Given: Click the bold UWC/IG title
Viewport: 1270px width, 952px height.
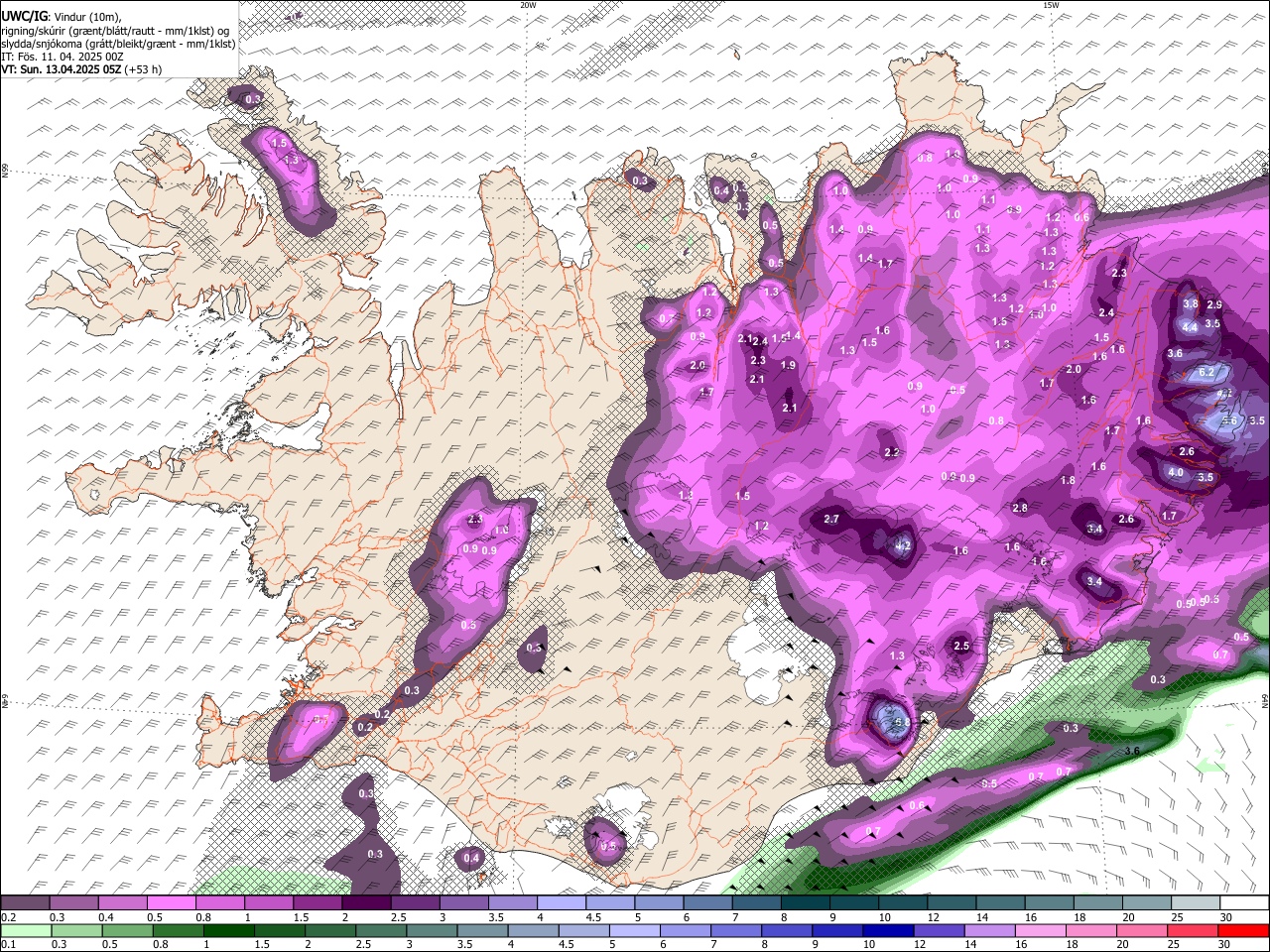Looking at the screenshot, I should click(x=24, y=16).
